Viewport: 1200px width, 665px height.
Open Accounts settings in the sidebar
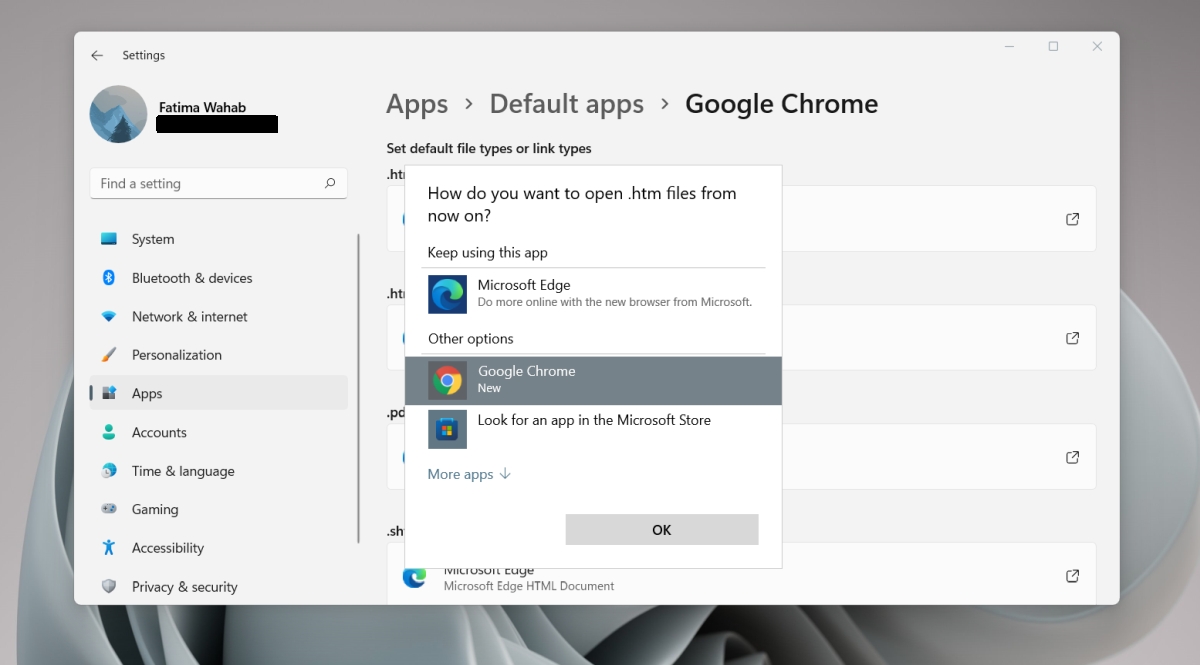coord(161,432)
